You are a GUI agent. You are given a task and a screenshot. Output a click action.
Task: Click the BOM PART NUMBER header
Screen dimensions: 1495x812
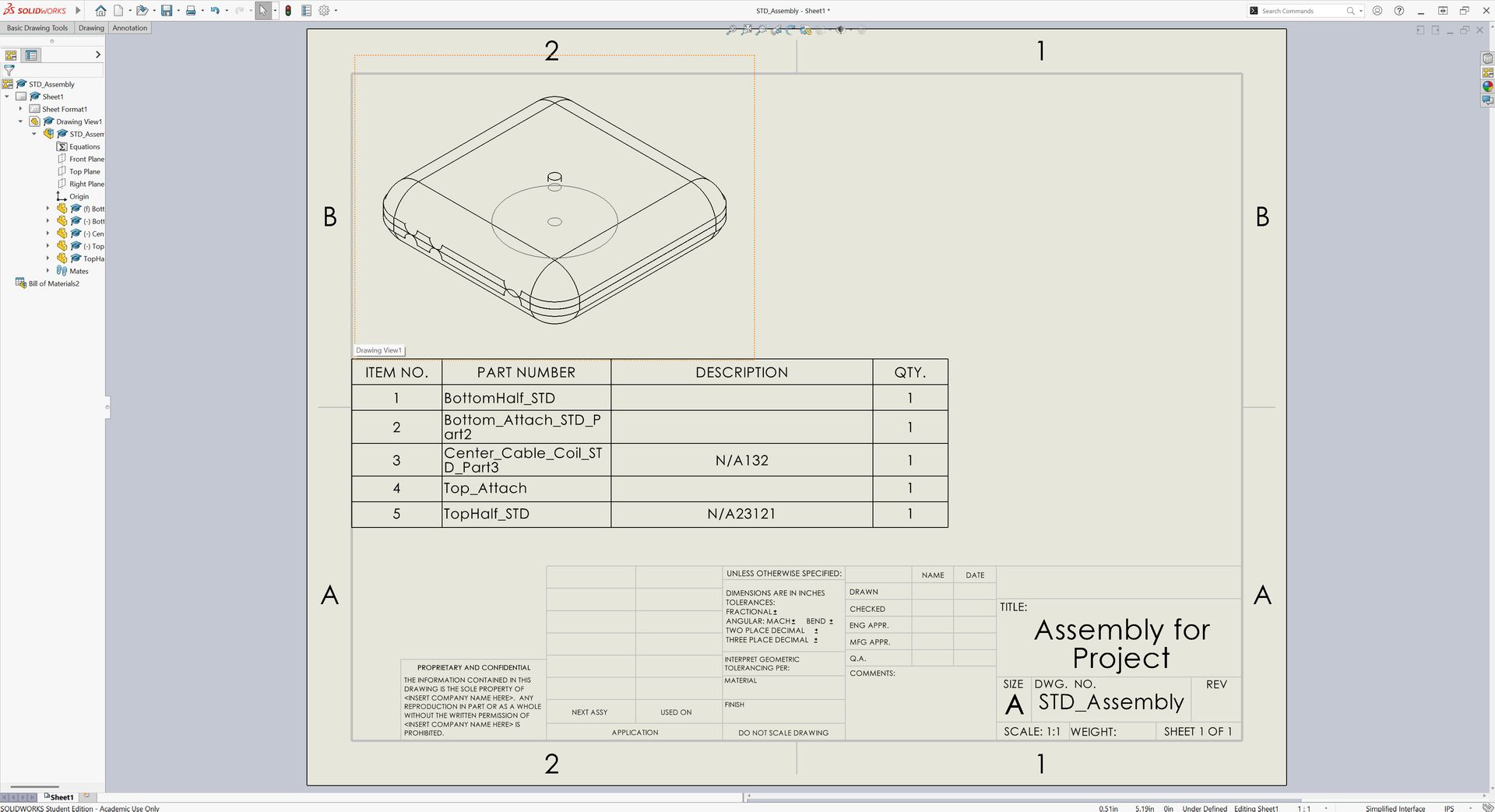coord(526,372)
